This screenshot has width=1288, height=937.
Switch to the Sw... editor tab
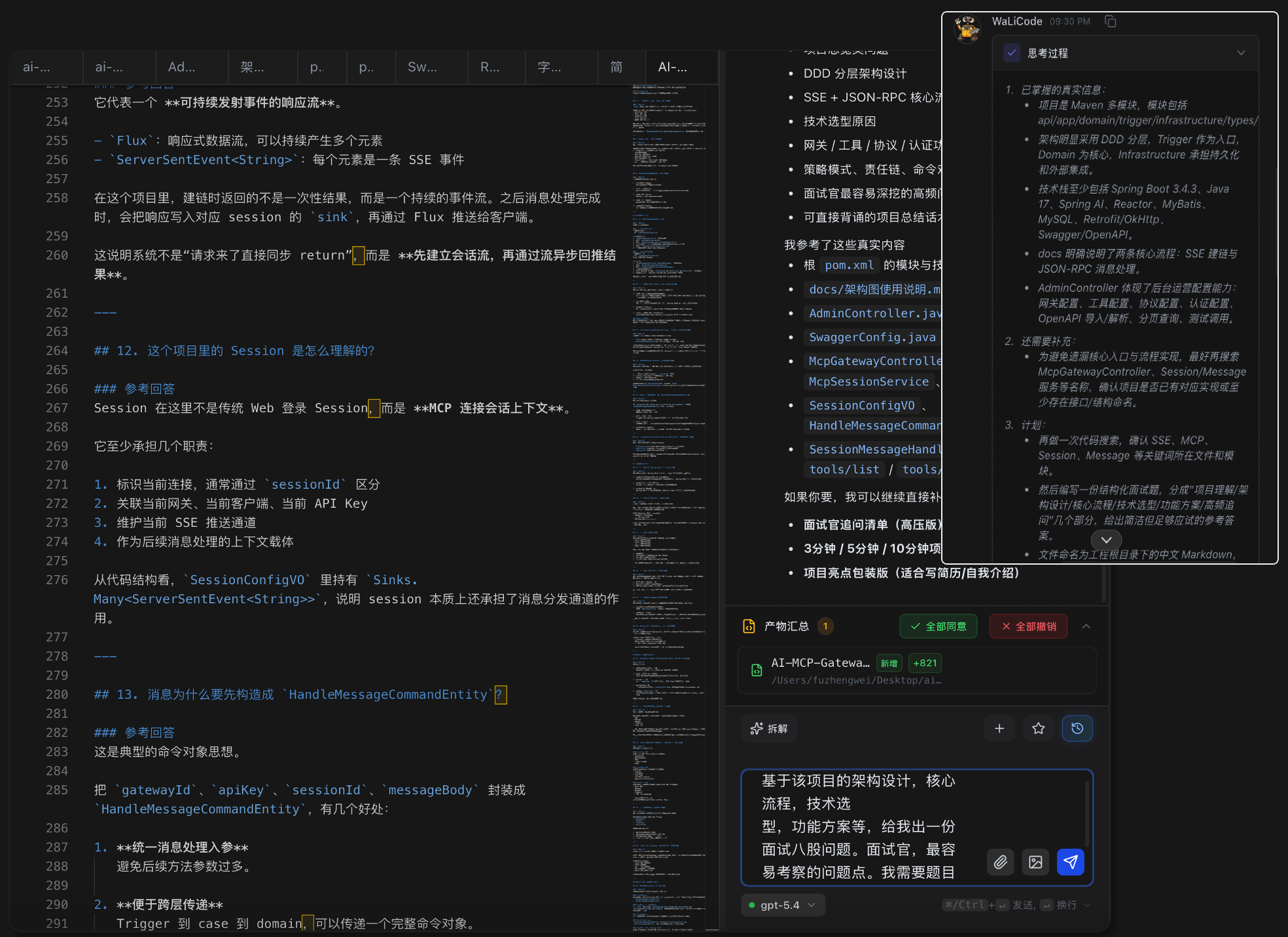422,67
